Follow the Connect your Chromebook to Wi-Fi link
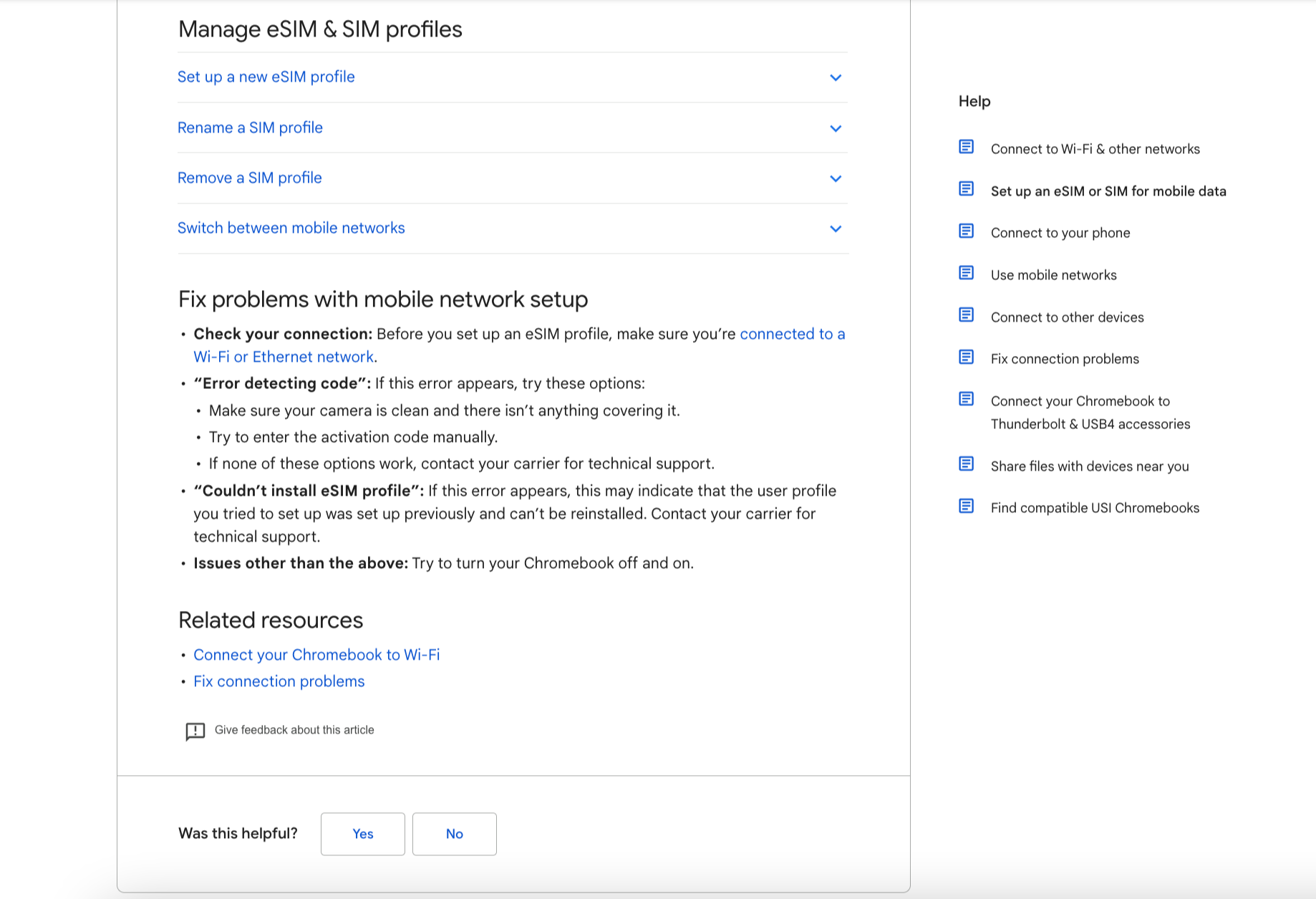 coord(316,655)
